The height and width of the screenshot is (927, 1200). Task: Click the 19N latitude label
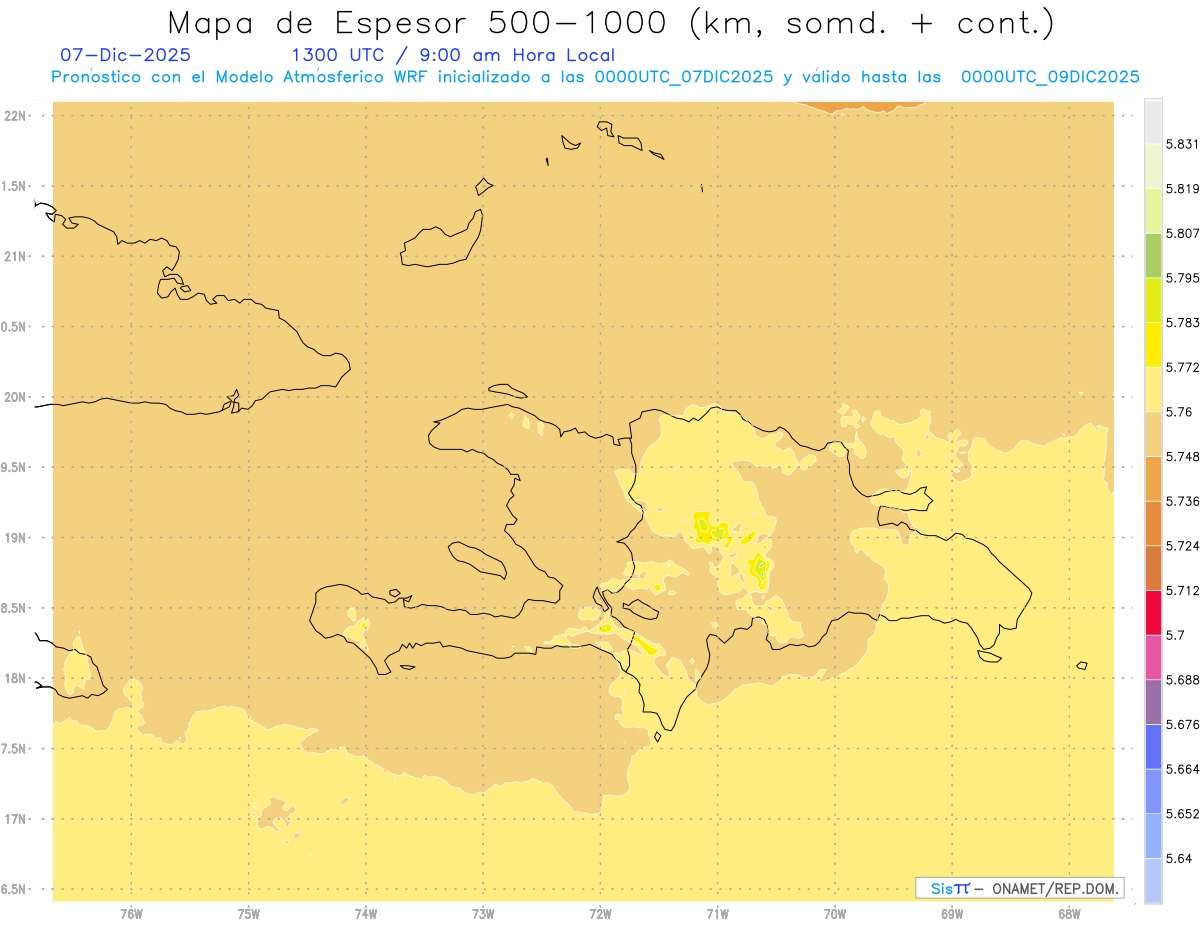(15, 538)
